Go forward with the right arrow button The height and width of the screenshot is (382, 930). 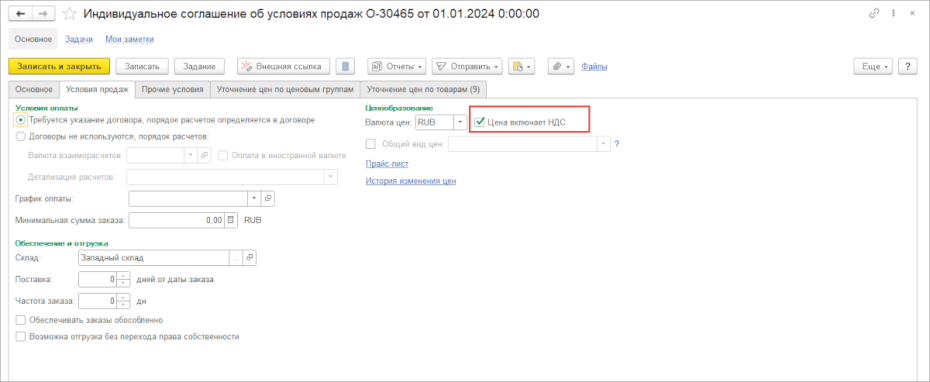tap(43, 14)
